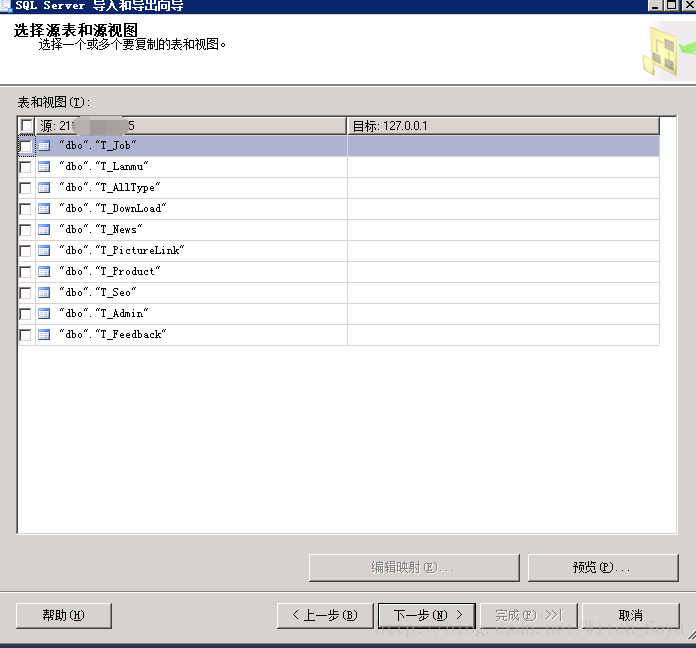This screenshot has width=696, height=648.
Task: Click destination cell of T_Lanmu row
Action: 503,167
